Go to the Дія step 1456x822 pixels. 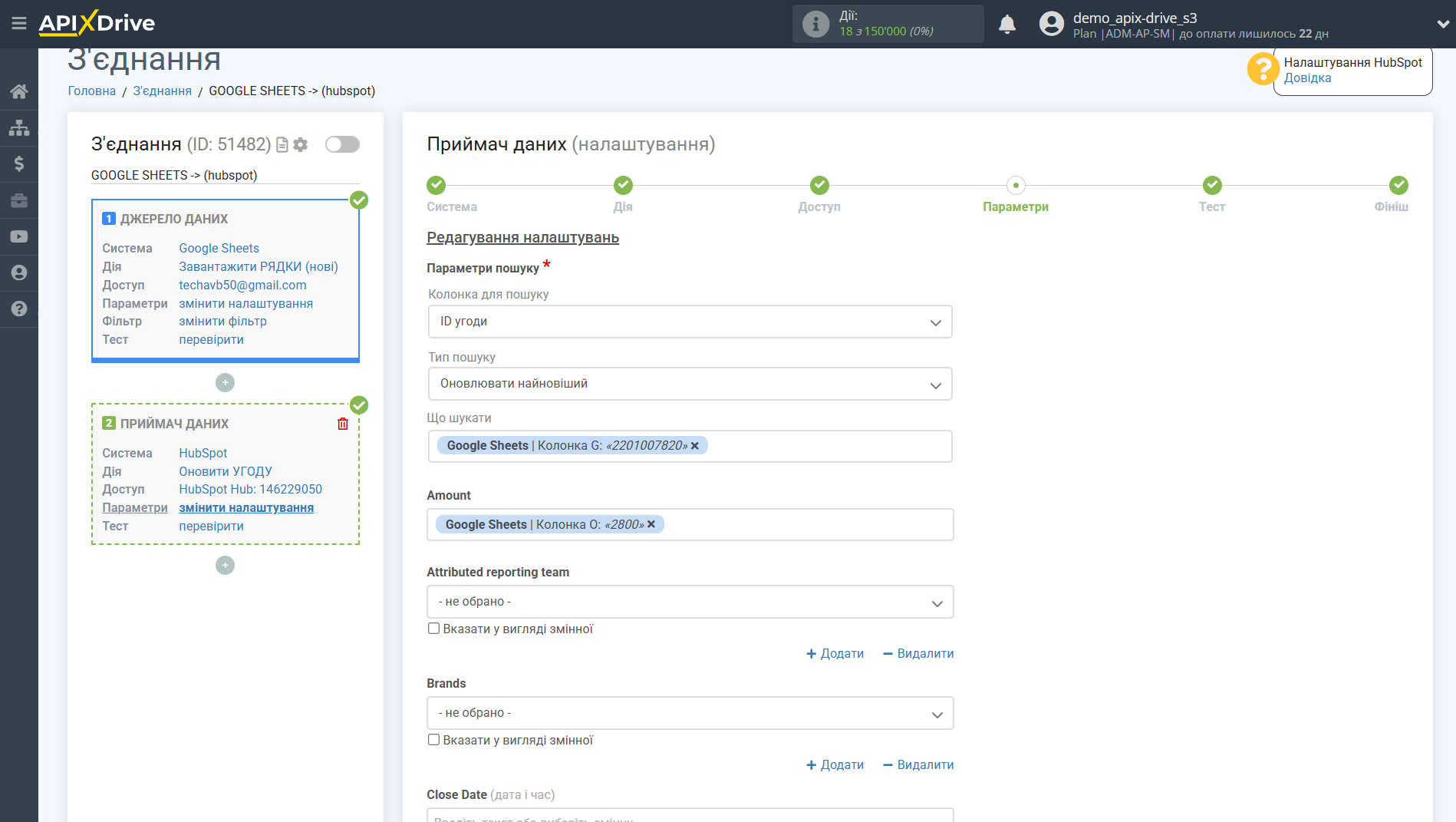click(x=623, y=185)
